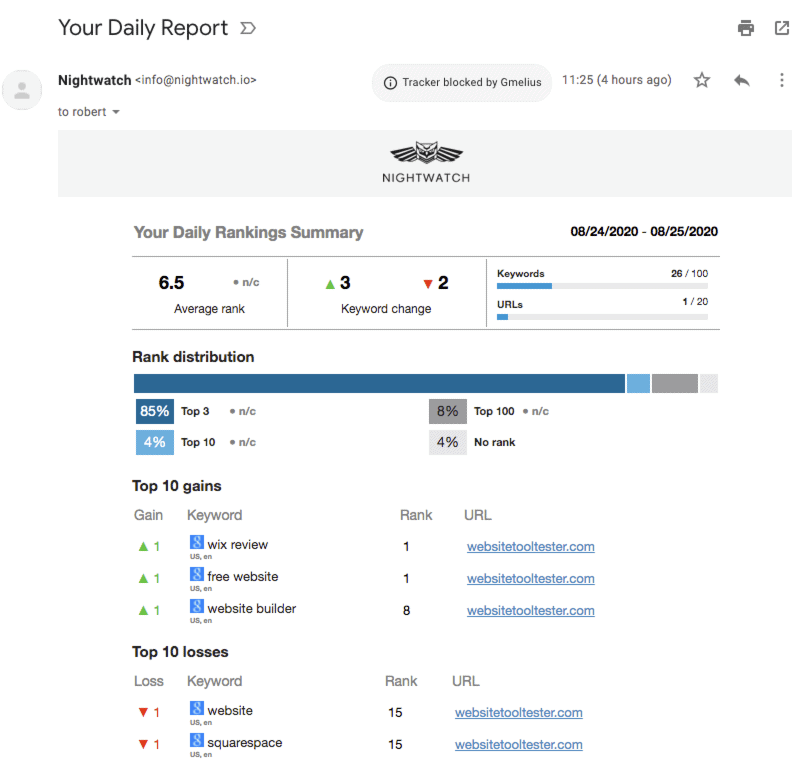This screenshot has width=803, height=781.
Task: Click the sender's avatar picture
Action: click(x=22, y=90)
